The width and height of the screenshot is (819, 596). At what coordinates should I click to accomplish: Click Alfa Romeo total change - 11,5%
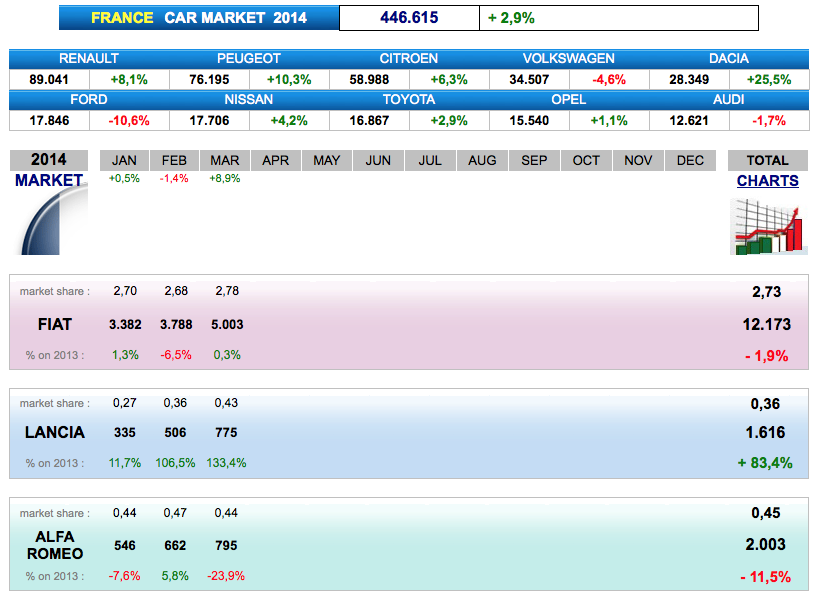point(766,577)
